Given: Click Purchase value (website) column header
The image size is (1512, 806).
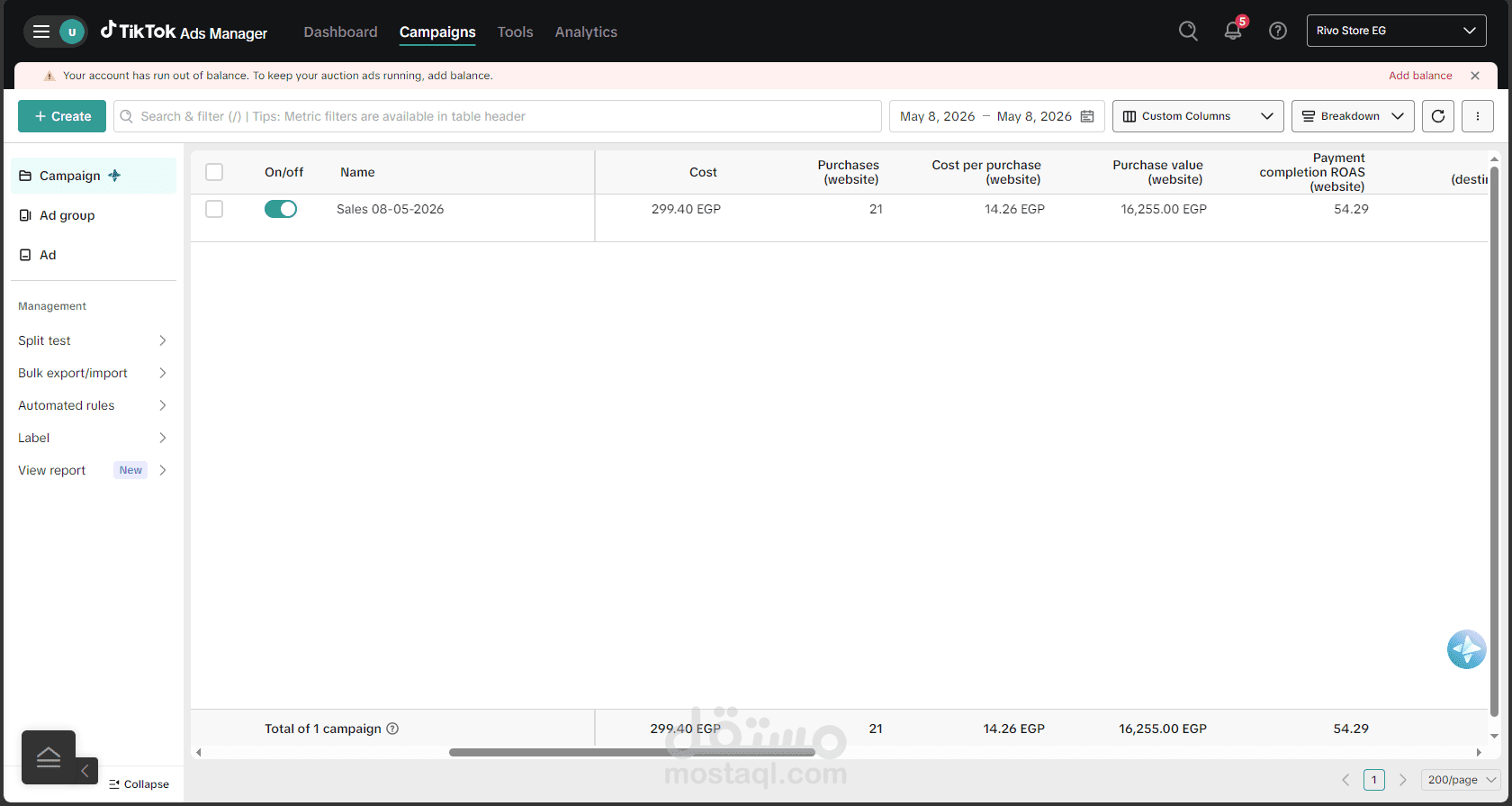Looking at the screenshot, I should coord(1157,172).
